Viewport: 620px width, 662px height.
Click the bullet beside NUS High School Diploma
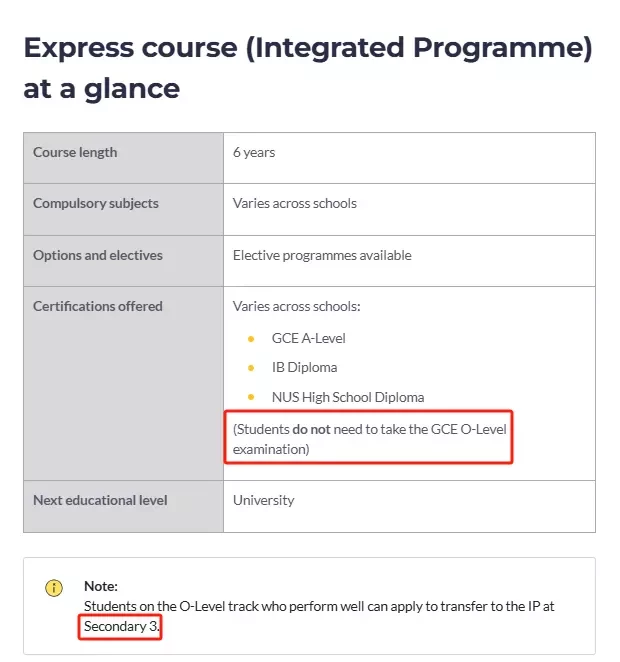coord(251,397)
